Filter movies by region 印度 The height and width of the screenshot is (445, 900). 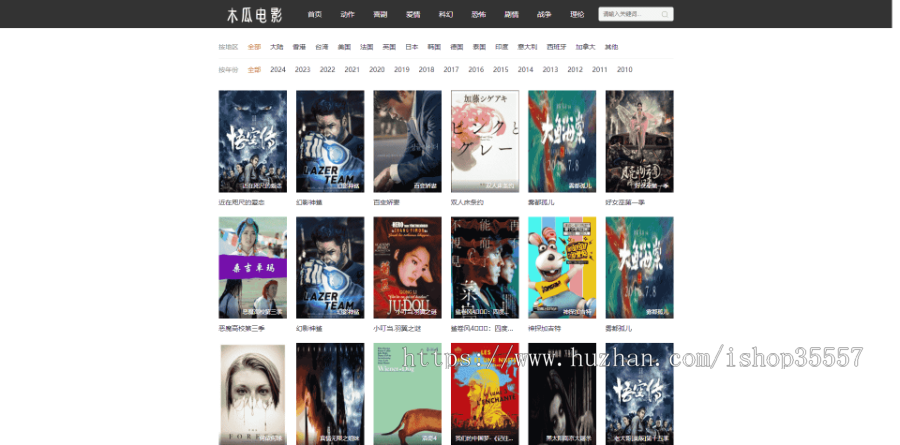coord(502,47)
